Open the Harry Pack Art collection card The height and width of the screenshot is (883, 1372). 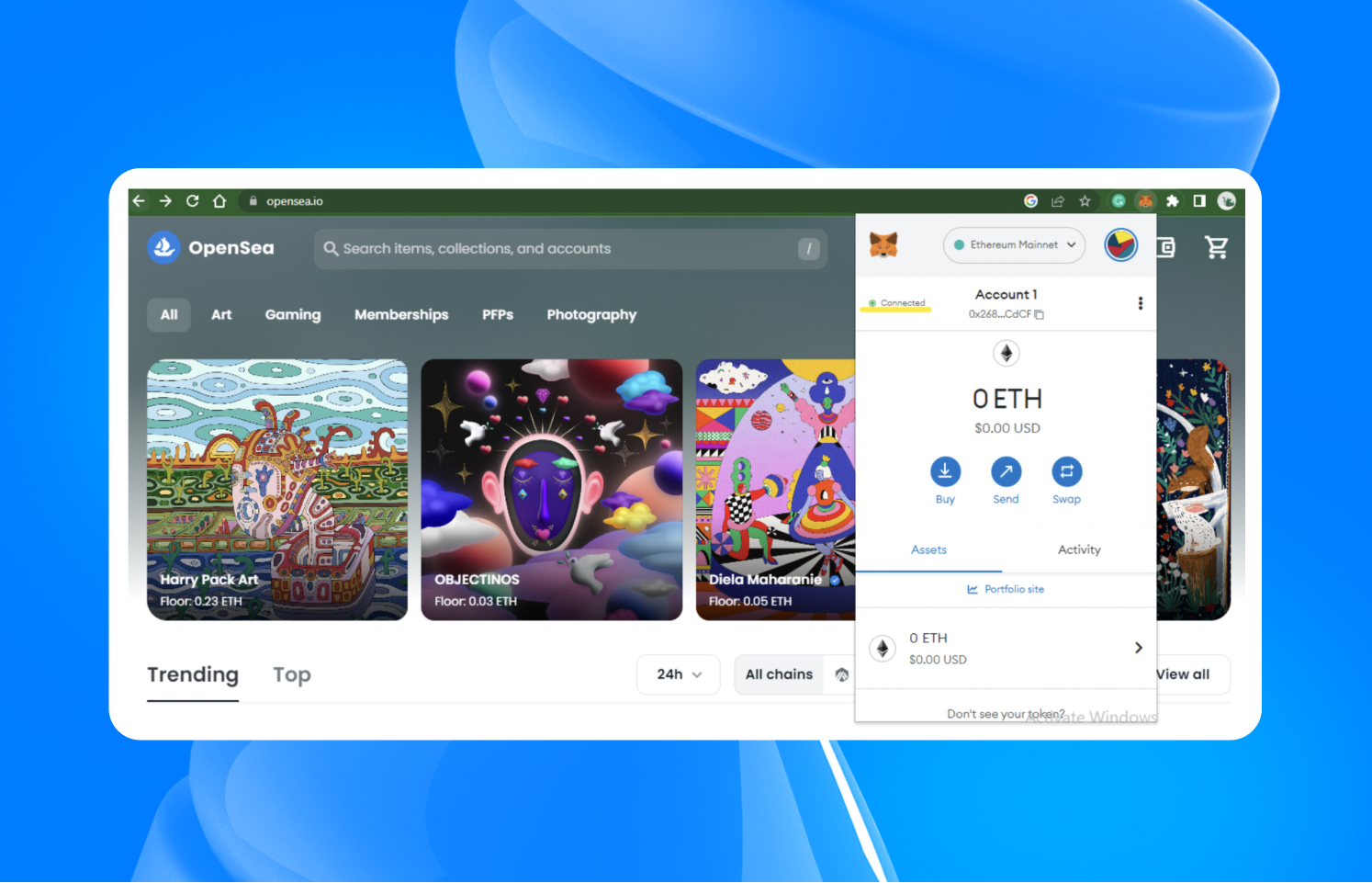[277, 490]
